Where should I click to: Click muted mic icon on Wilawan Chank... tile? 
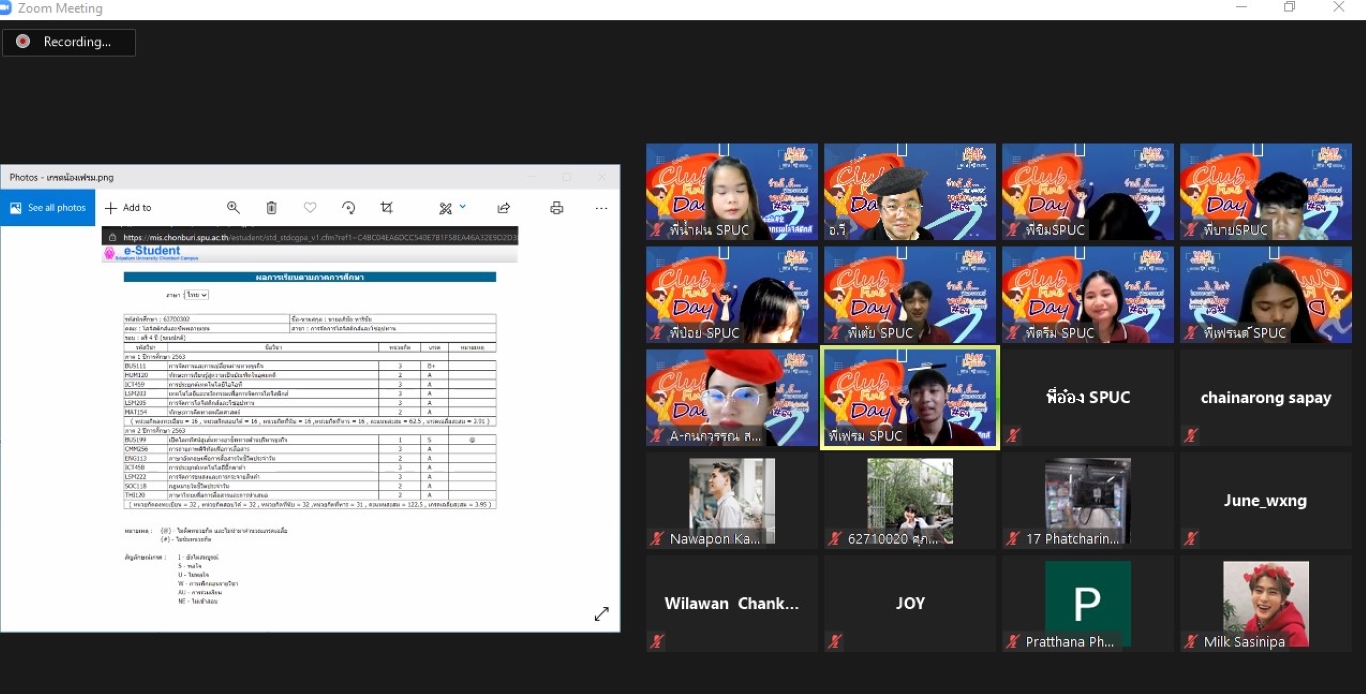(657, 642)
